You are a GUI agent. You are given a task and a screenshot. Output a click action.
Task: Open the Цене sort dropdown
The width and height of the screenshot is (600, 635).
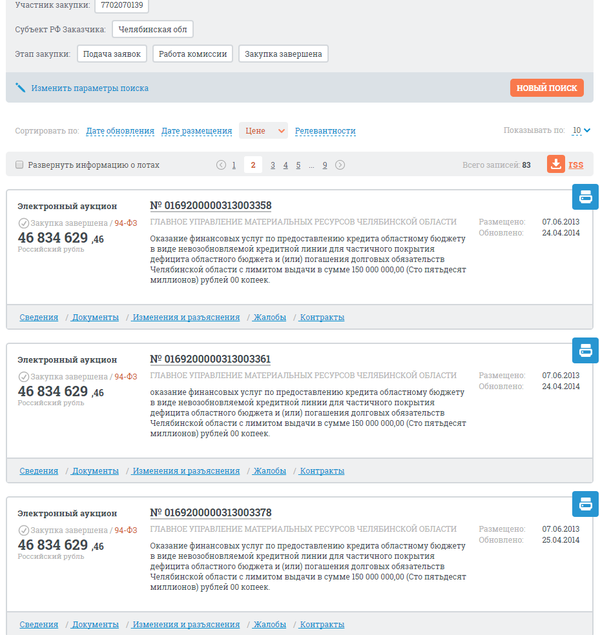(264, 130)
